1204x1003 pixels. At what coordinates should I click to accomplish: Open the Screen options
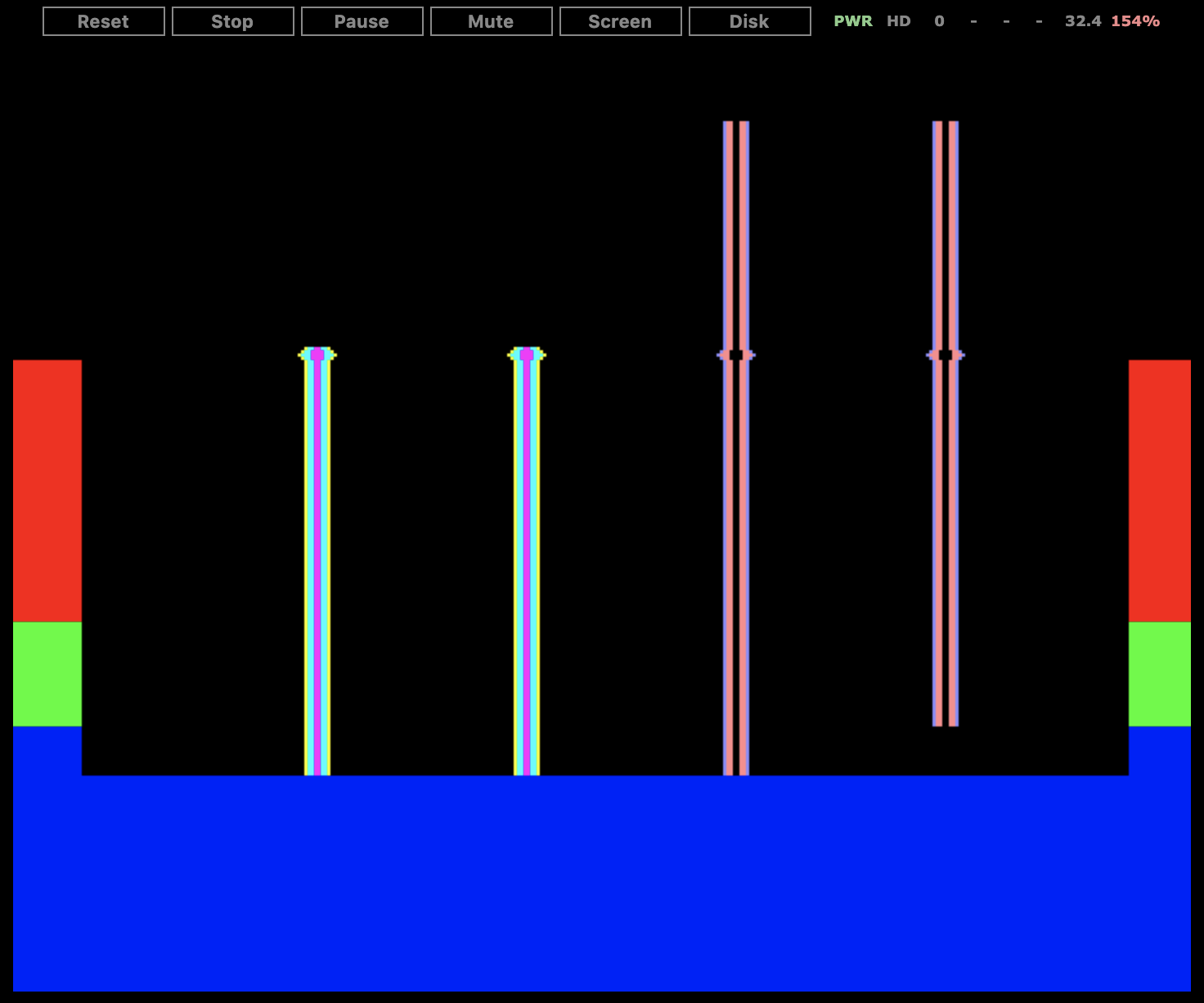tap(621, 21)
